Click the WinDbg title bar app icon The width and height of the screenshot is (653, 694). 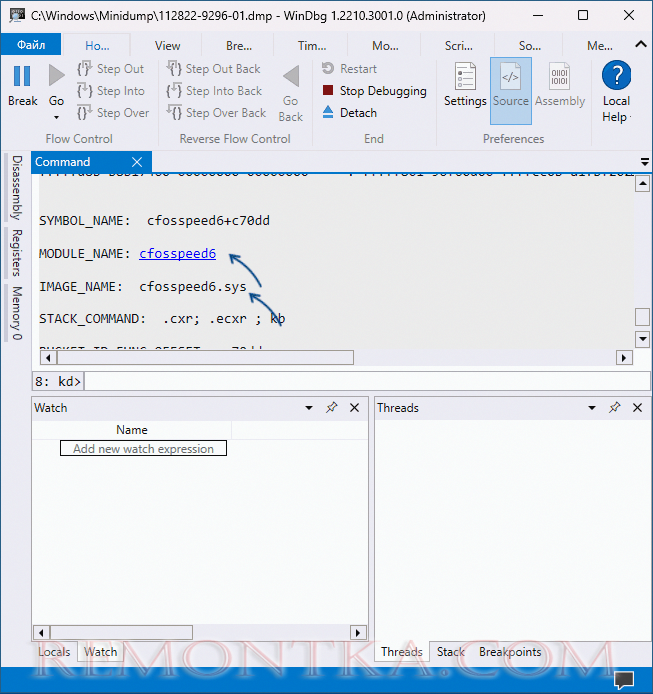[x=16, y=15]
